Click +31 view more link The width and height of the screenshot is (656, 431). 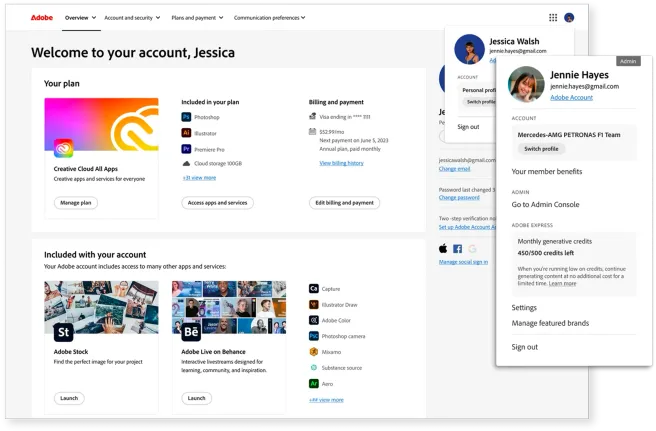click(199, 178)
